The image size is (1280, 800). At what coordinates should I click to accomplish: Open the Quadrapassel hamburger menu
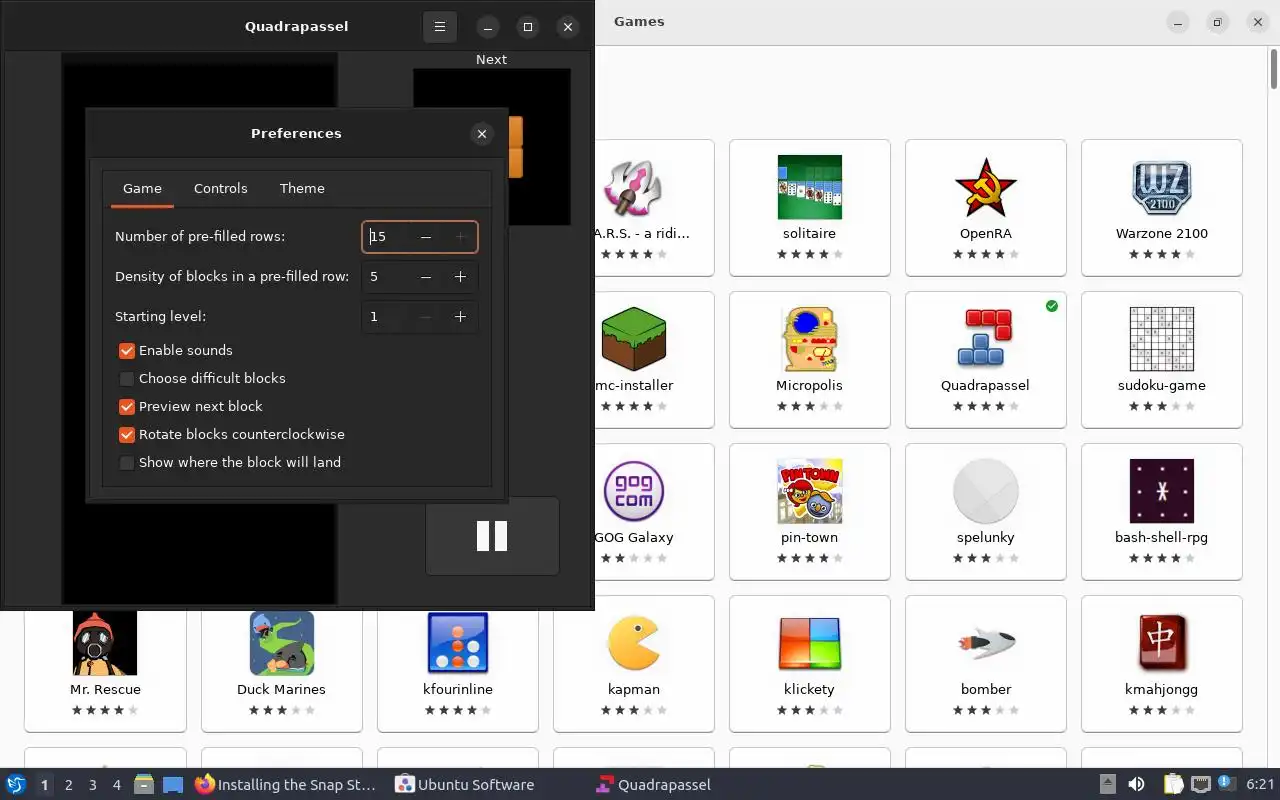click(x=439, y=27)
